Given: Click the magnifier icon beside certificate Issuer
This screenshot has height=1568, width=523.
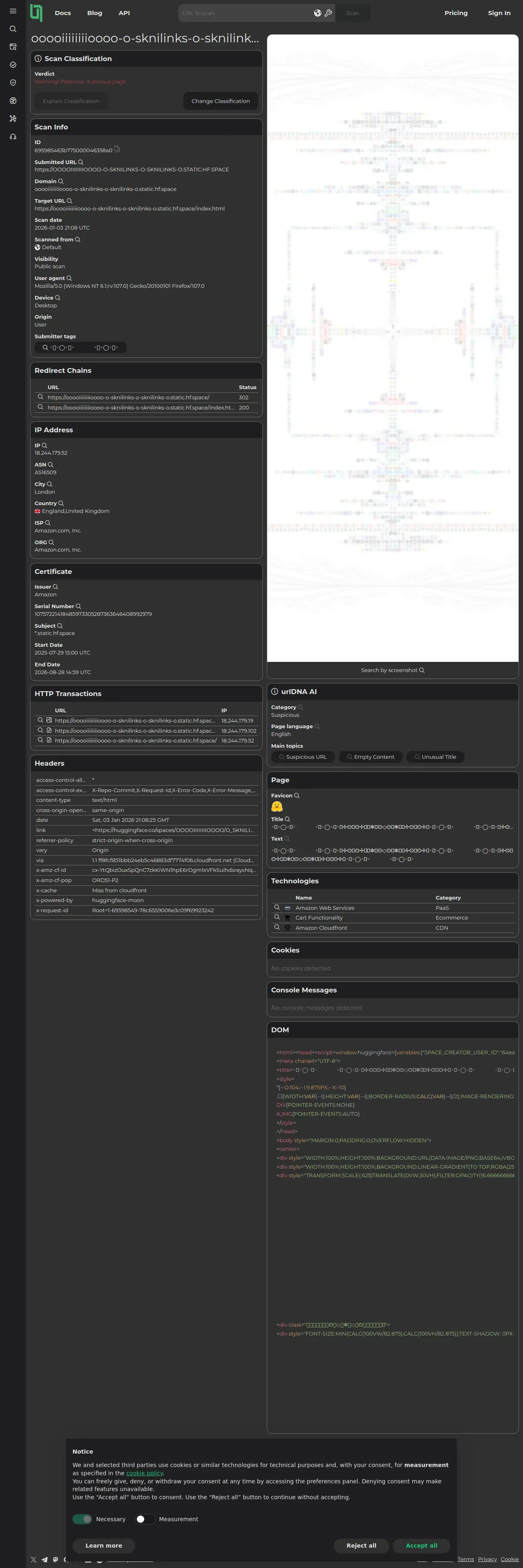Looking at the screenshot, I should [x=55, y=587].
